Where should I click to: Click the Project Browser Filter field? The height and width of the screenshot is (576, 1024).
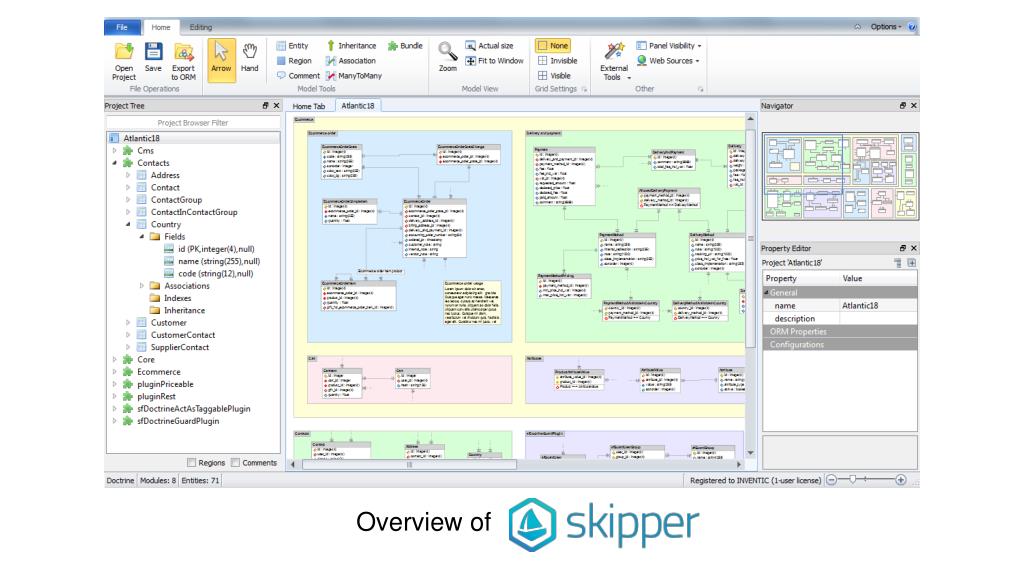pos(193,123)
